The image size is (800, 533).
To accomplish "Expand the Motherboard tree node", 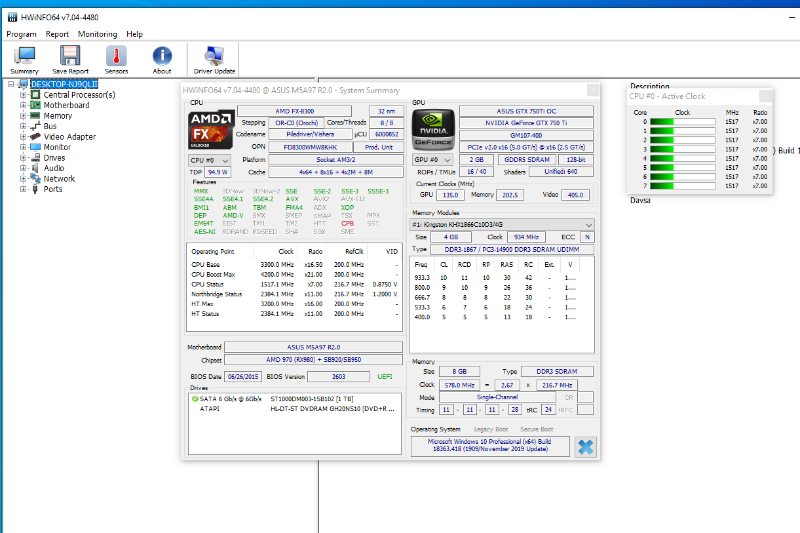I will [22, 105].
